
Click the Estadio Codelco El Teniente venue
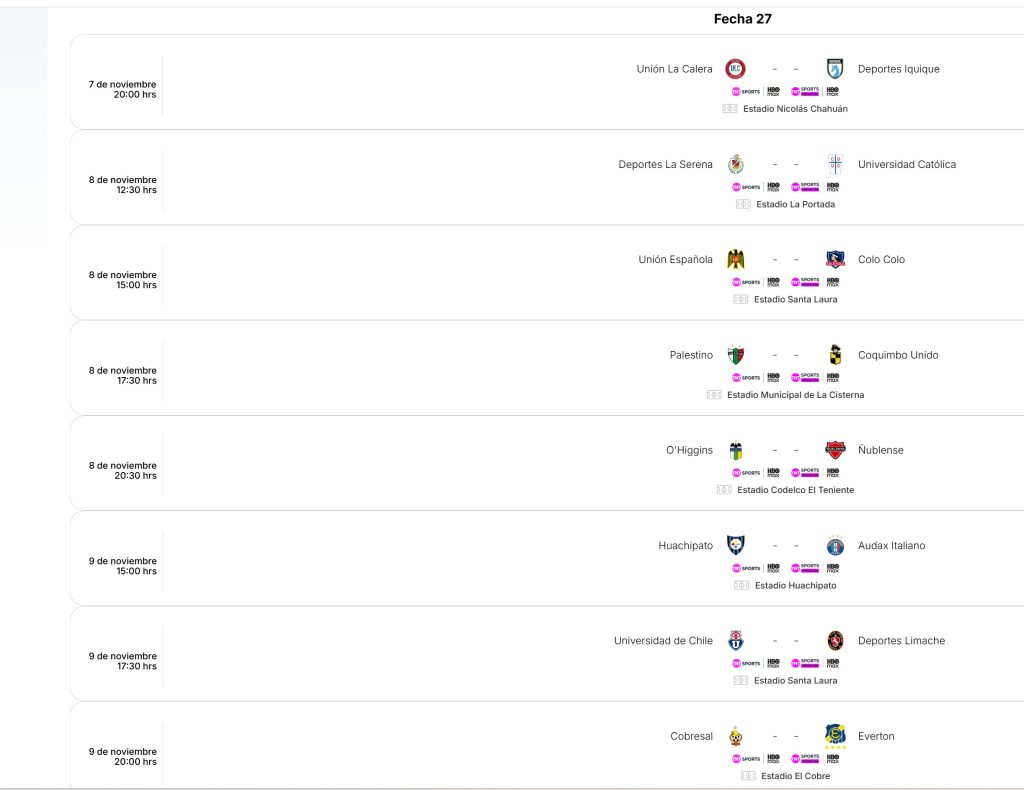[x=795, y=490]
